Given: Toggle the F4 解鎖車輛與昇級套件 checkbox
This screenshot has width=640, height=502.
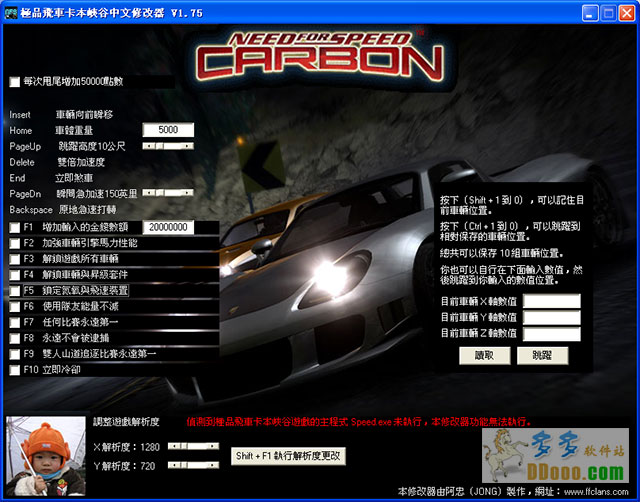Looking at the screenshot, I should [15, 275].
